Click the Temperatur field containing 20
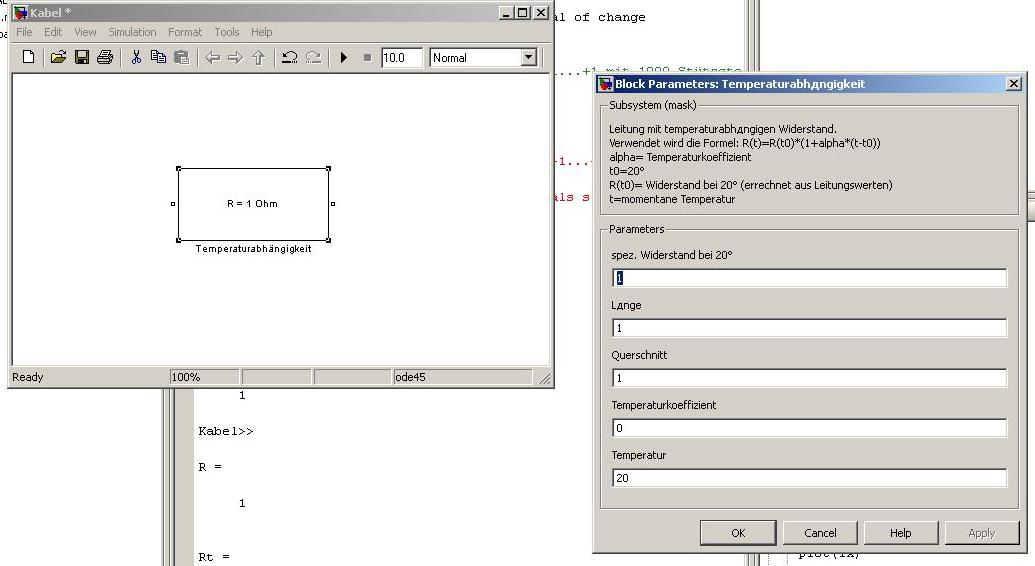1035x566 pixels. pos(809,478)
